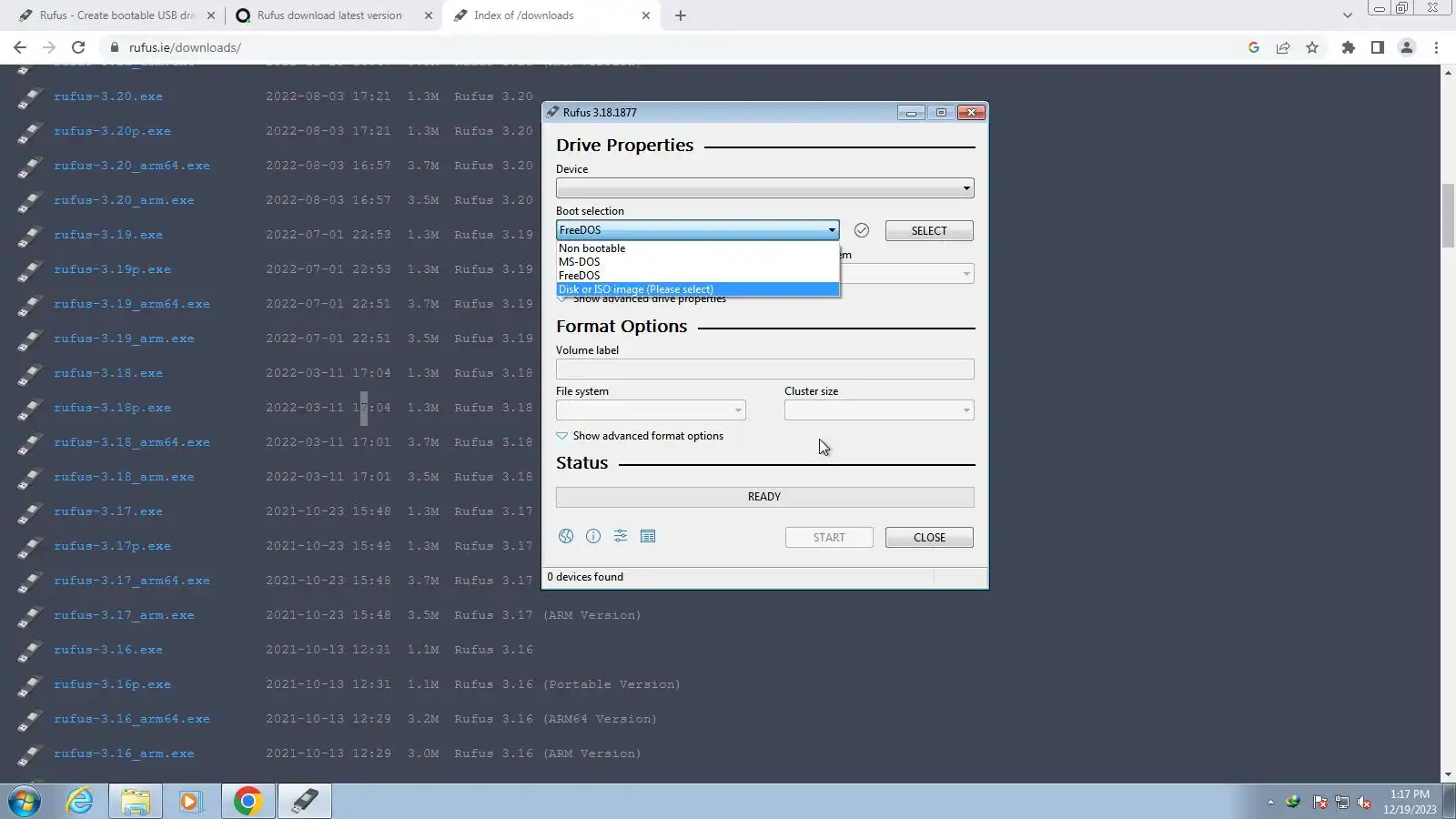Open the Chrome tab search chevron
The image size is (1456, 819).
pyautogui.click(x=1348, y=15)
